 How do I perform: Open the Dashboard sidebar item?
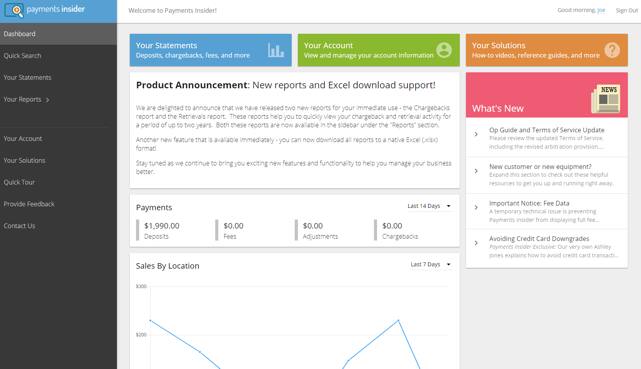point(58,34)
